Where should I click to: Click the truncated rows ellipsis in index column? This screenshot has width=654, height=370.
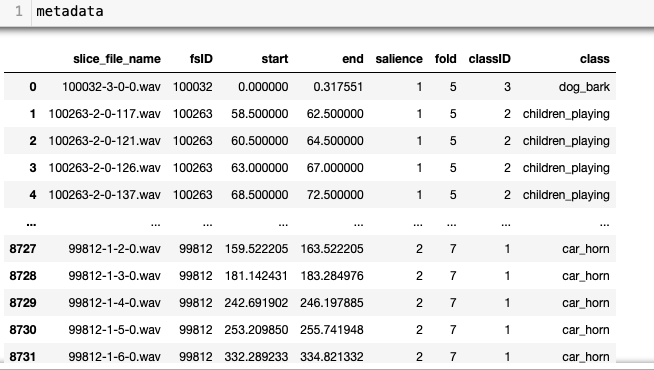(31, 224)
